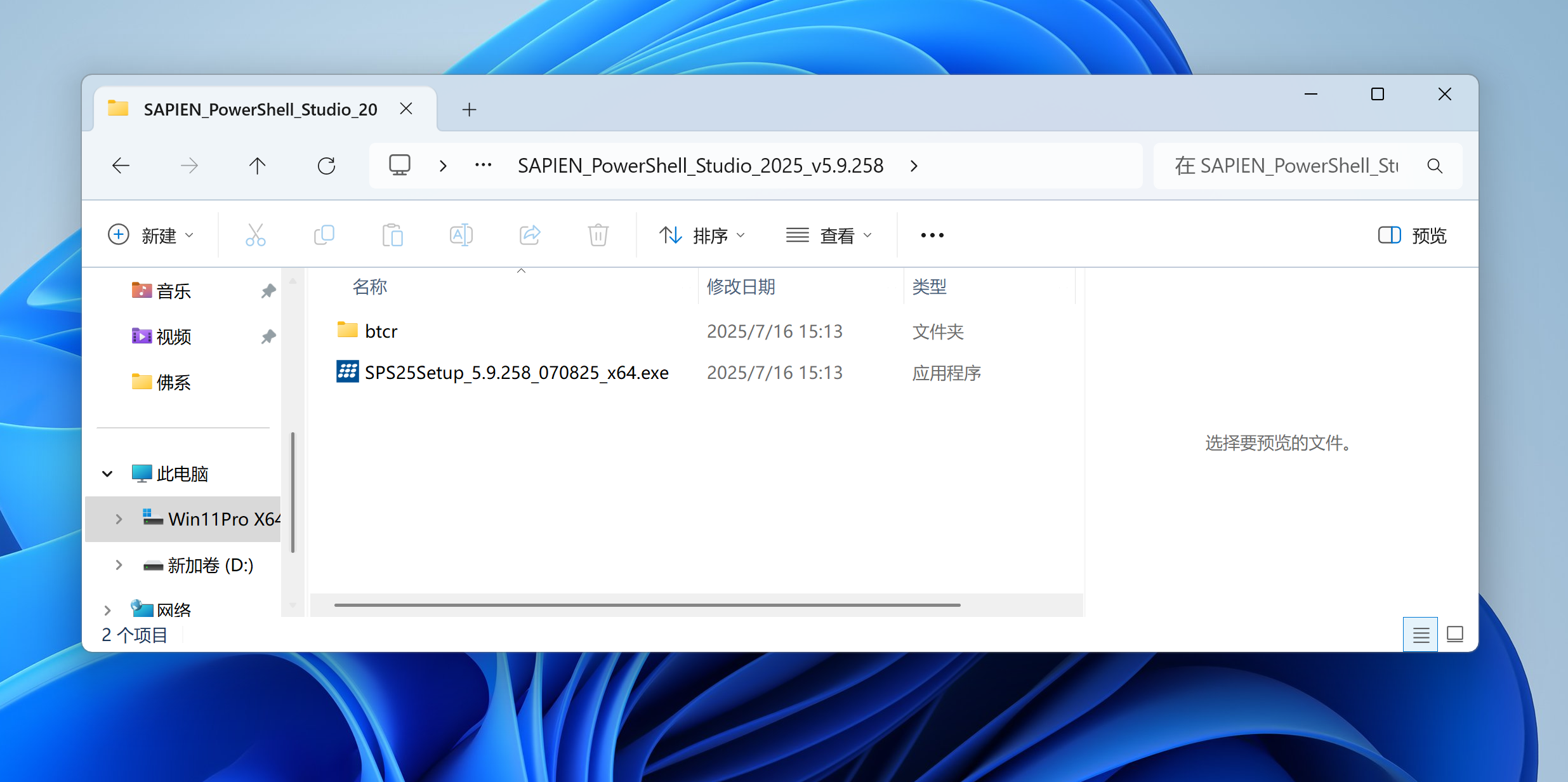Viewport: 1568px width, 782px height.
Task: Click the Cut scissors icon
Action: point(256,235)
